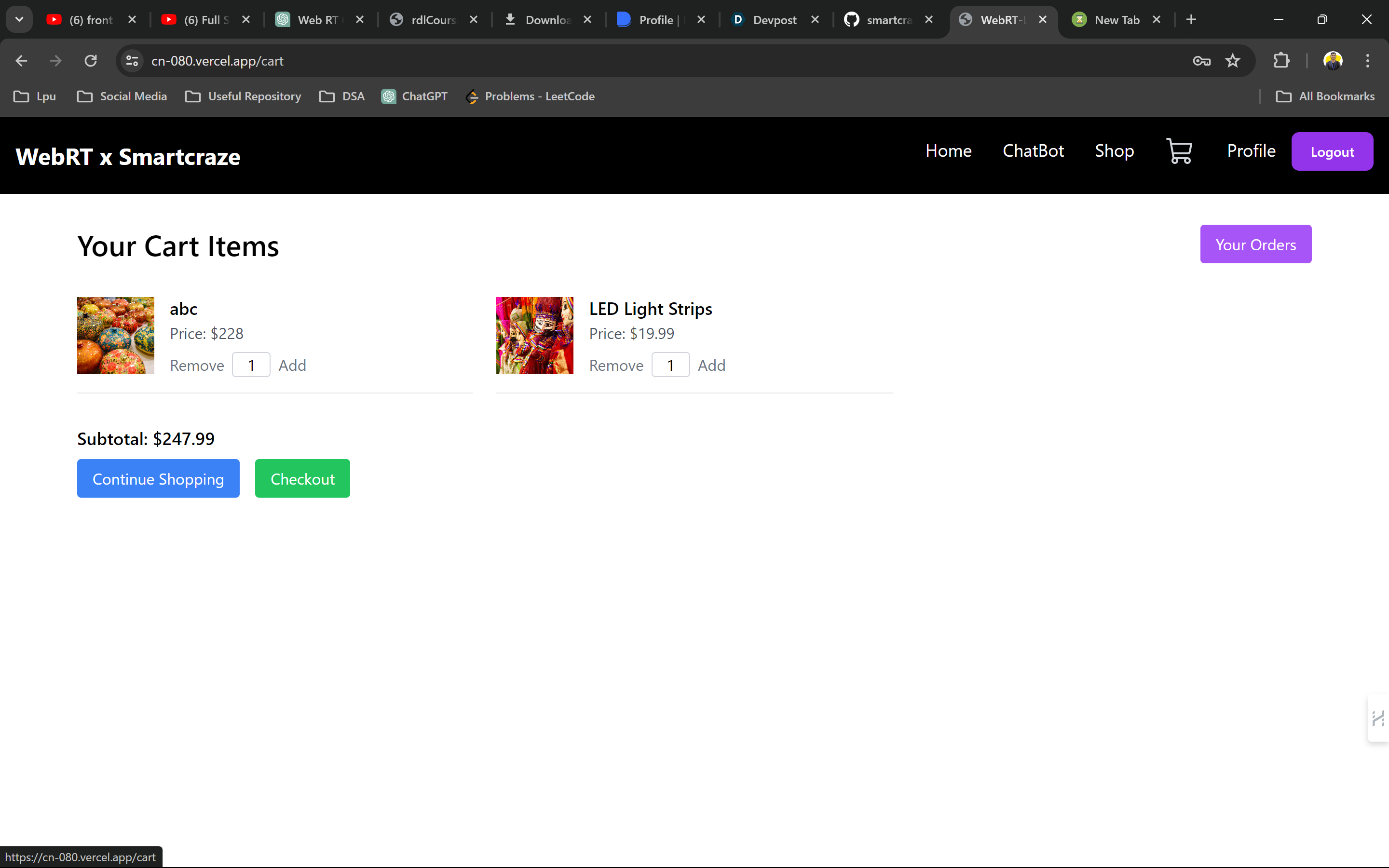Click the browser reload icon
1389x868 pixels.
pyautogui.click(x=91, y=61)
